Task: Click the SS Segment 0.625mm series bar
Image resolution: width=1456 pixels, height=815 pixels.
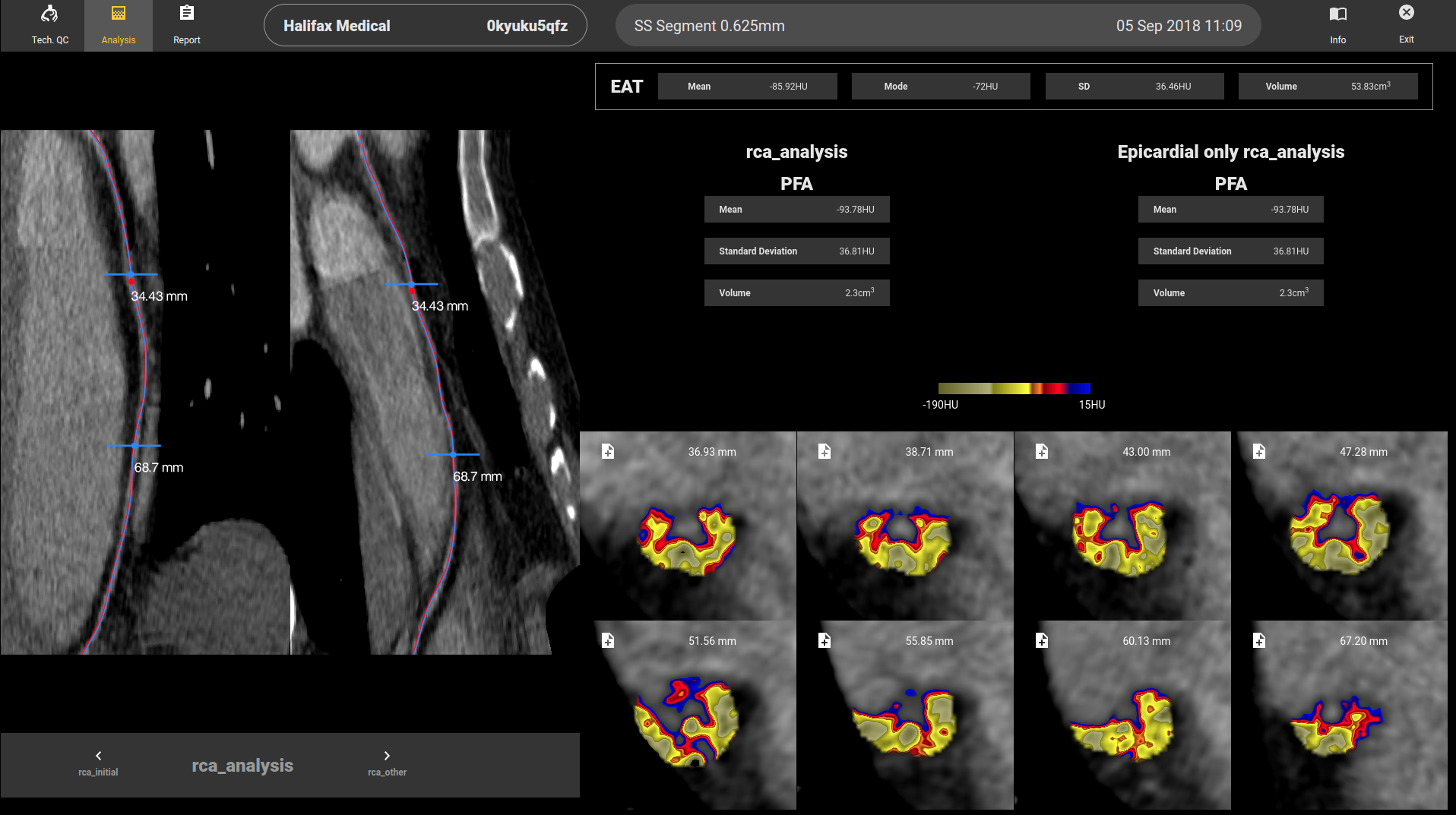Action: [938, 26]
